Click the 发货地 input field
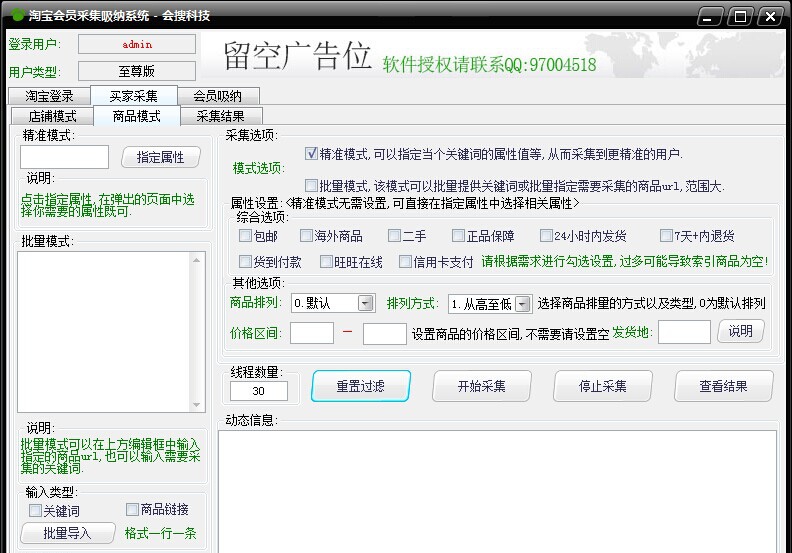The image size is (792, 553). [x=684, y=332]
